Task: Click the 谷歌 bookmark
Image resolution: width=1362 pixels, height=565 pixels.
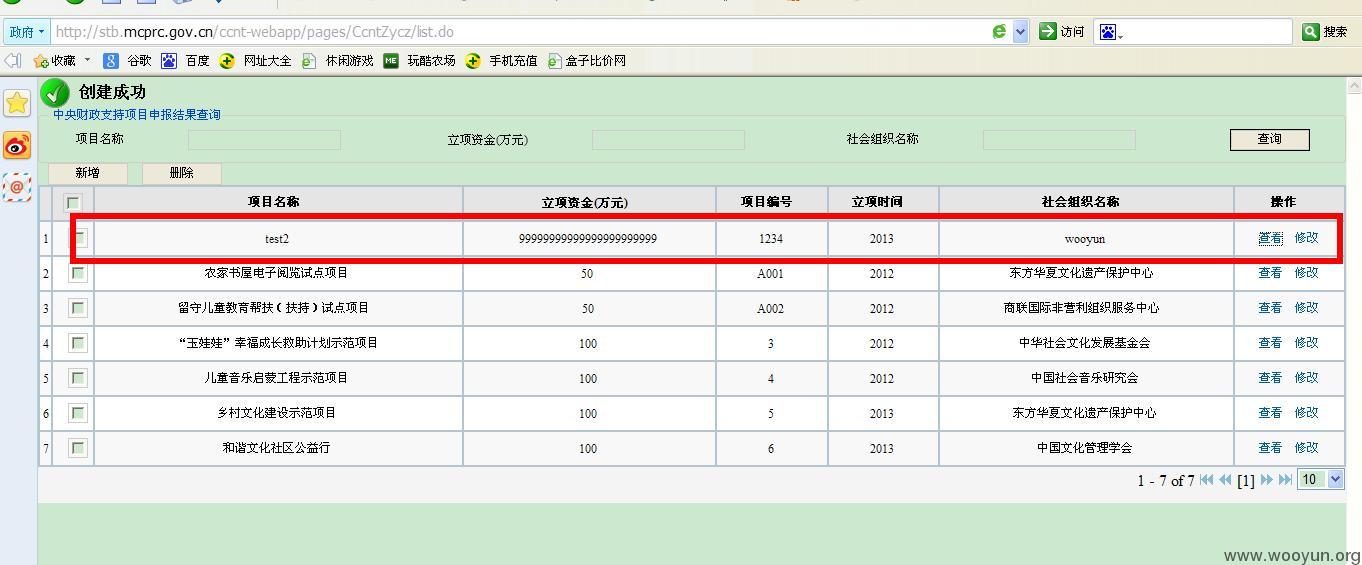Action: pyautogui.click(x=128, y=61)
